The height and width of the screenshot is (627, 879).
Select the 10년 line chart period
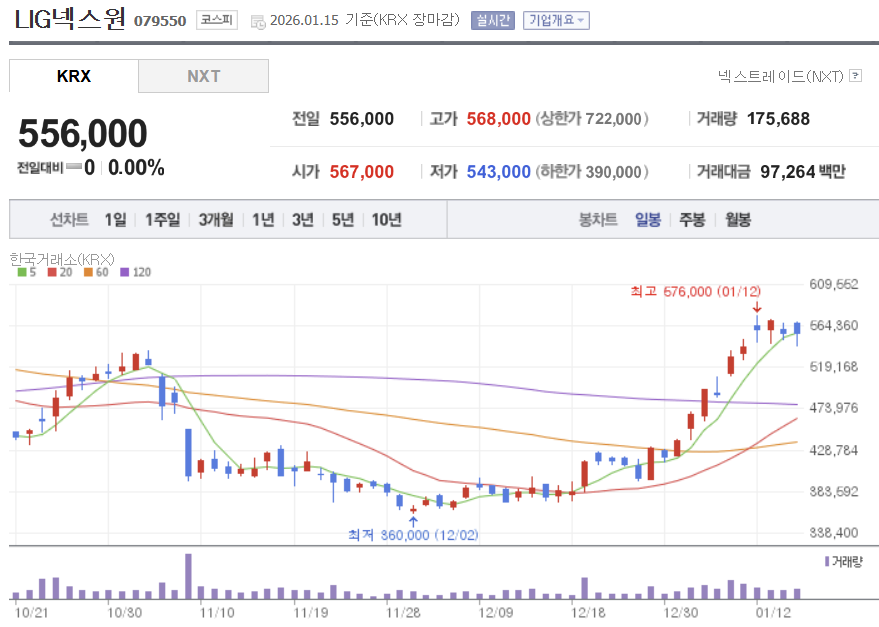(387, 219)
